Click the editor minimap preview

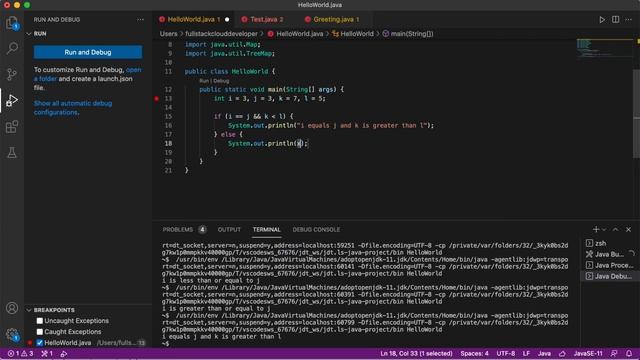604,48
